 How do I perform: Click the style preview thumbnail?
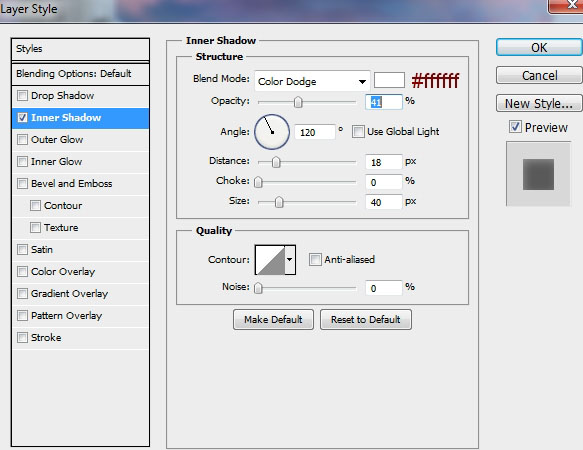(x=538, y=174)
